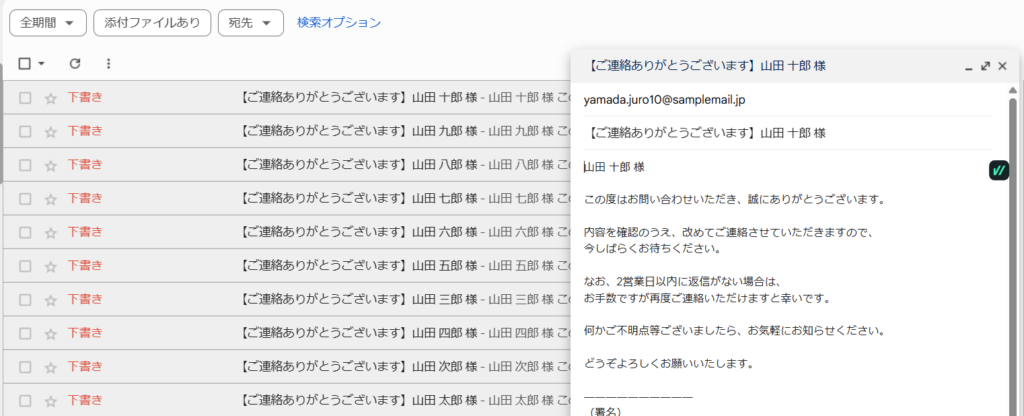Star the 山田 八郎 draft email

(x=51, y=165)
